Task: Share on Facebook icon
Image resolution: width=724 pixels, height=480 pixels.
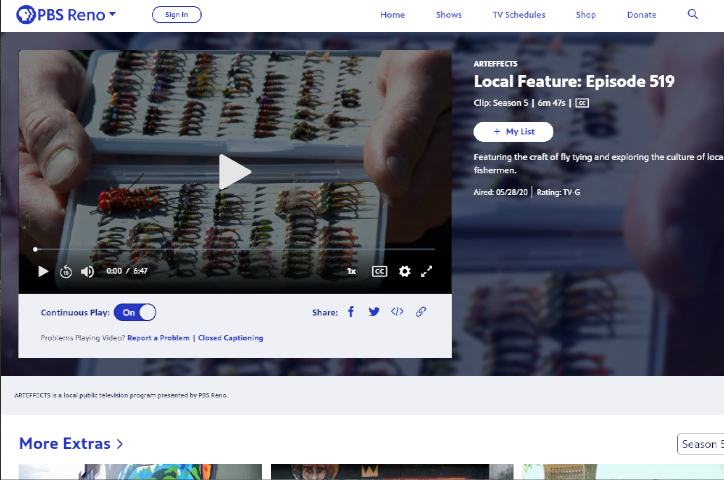Action: 351,312
